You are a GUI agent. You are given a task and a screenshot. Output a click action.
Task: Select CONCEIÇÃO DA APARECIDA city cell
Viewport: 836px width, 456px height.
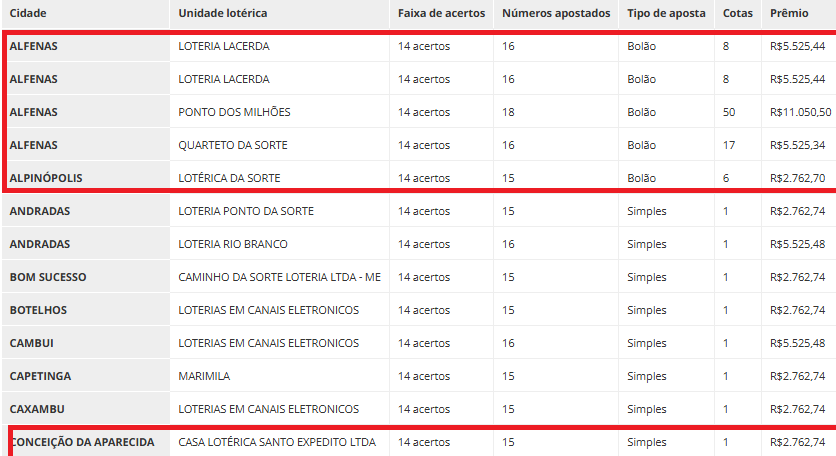tap(85, 442)
